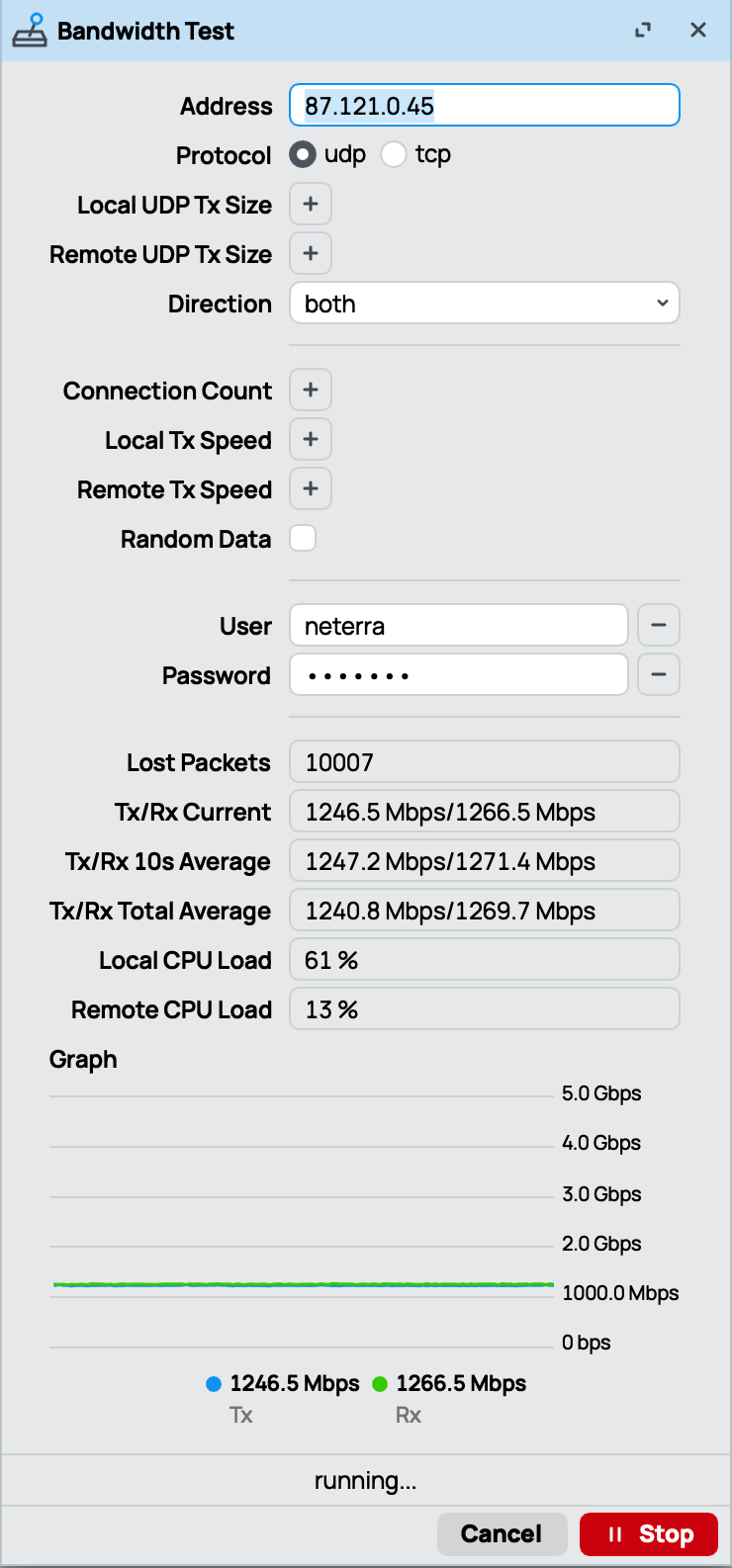The height and width of the screenshot is (1568, 732).
Task: Expand the window with the maximize icon
Action: coord(643,31)
